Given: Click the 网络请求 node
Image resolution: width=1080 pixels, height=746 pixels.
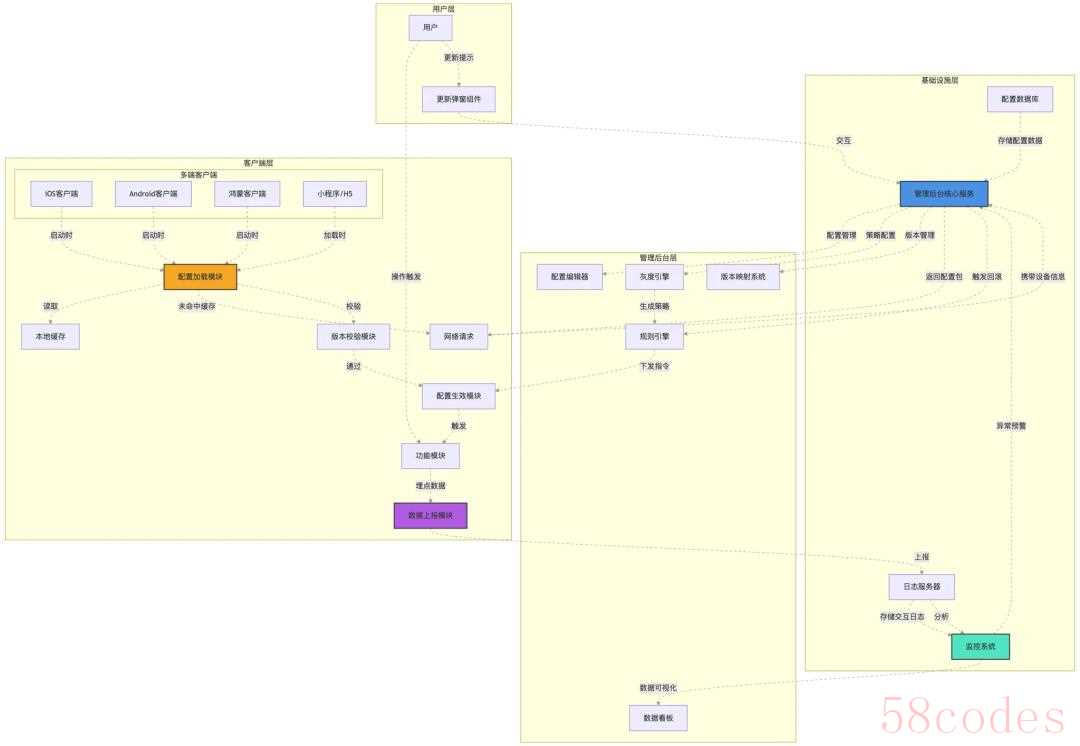Looking at the screenshot, I should click(459, 337).
